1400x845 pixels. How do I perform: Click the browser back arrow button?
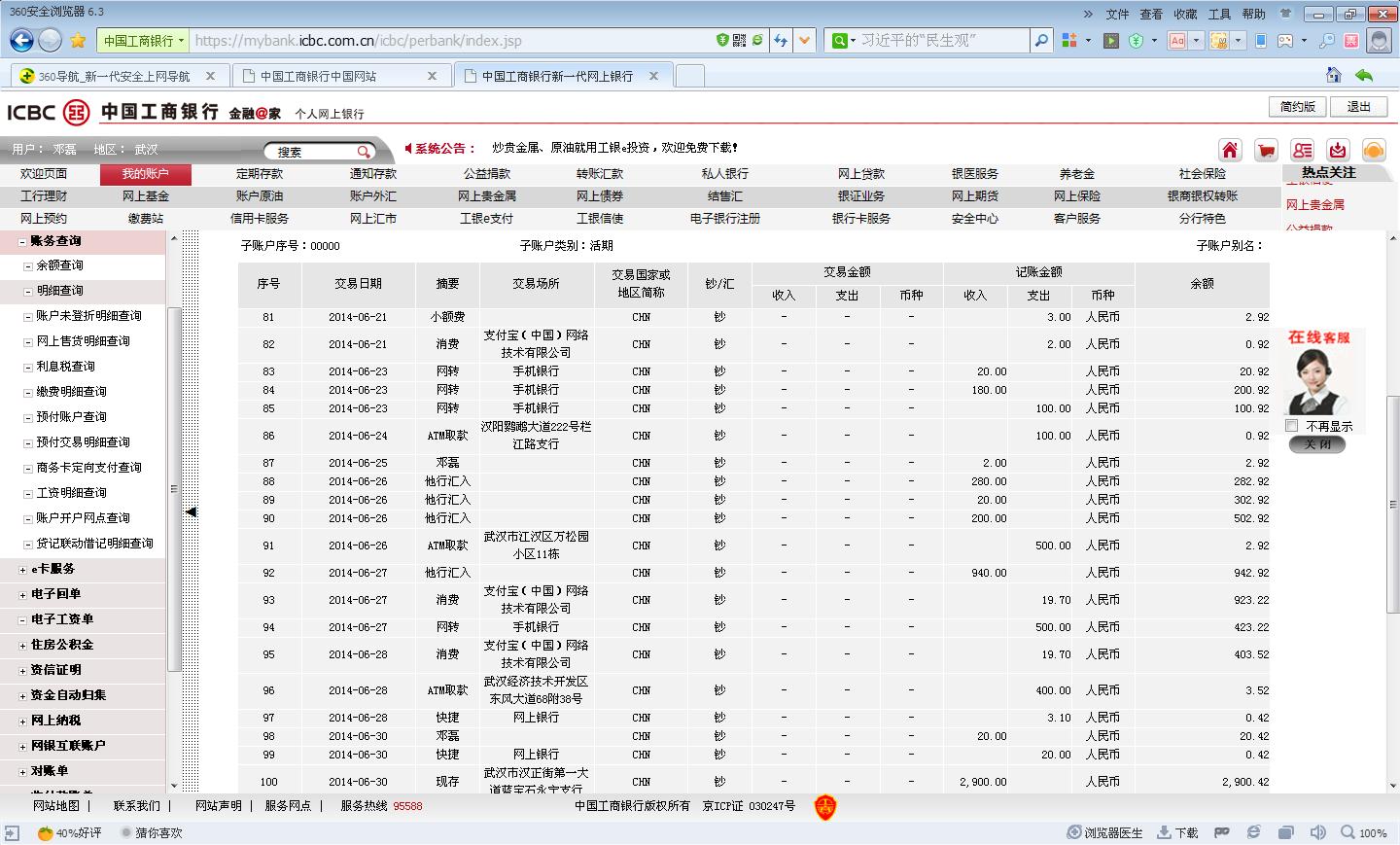21,40
